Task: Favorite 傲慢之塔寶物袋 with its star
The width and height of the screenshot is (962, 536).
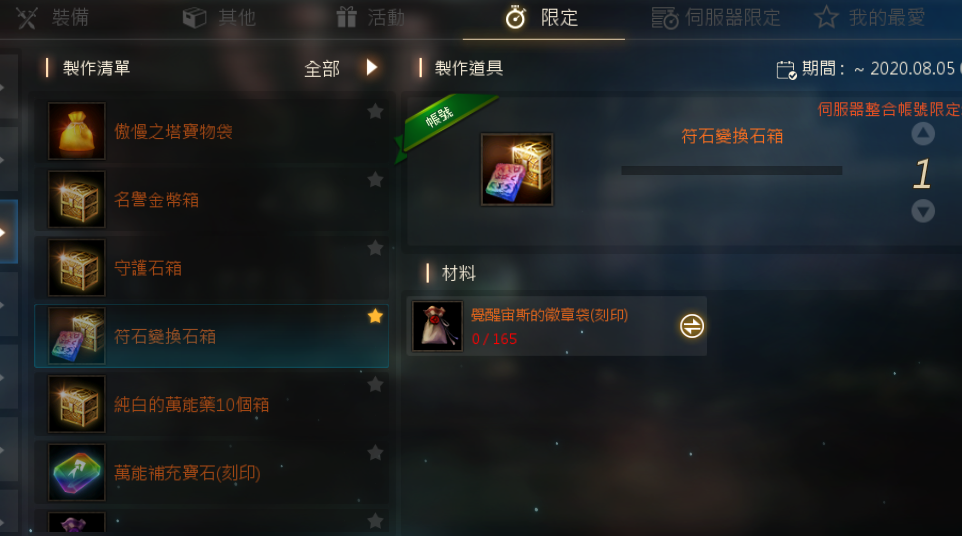Action: 375,111
